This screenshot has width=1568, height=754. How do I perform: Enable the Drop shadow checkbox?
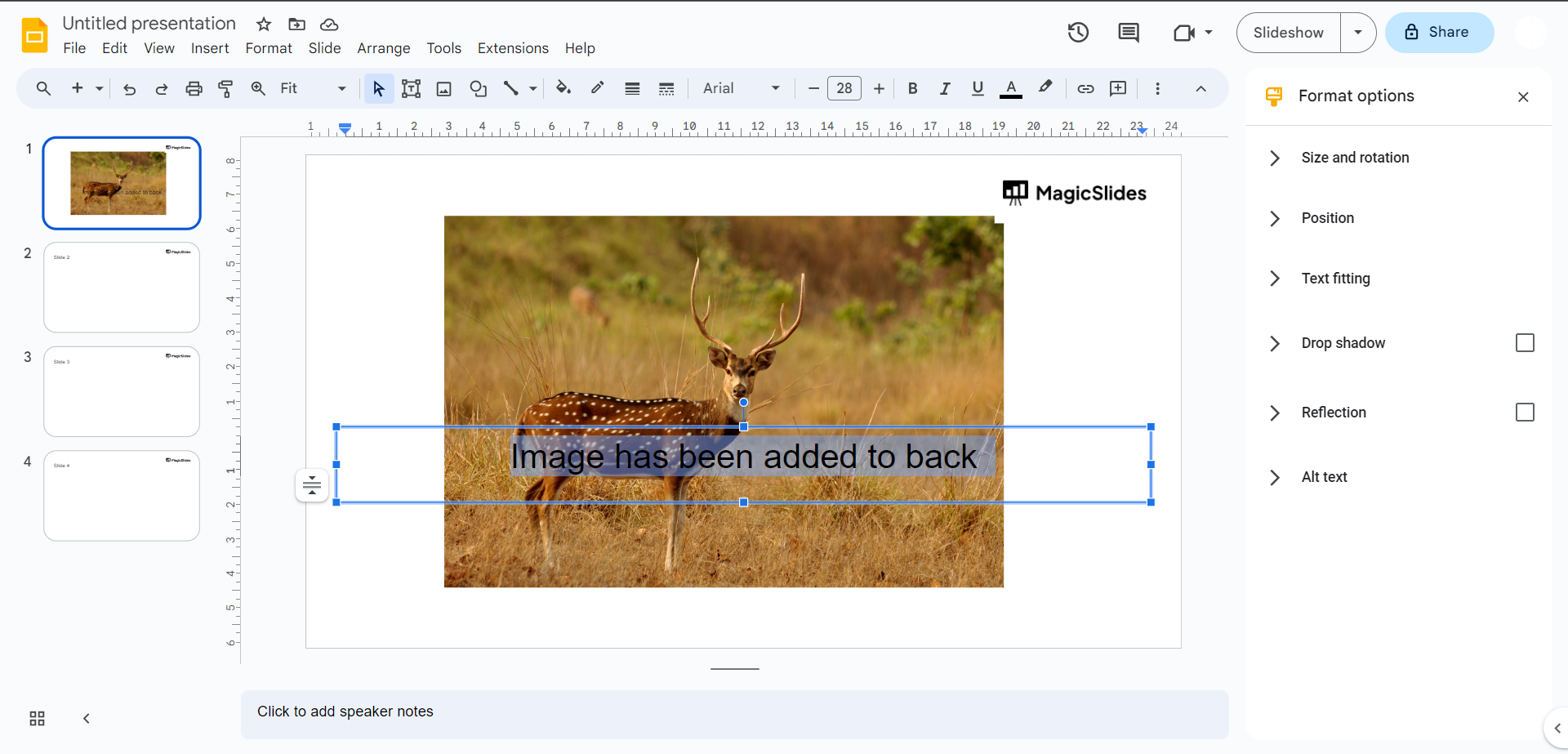coord(1524,343)
